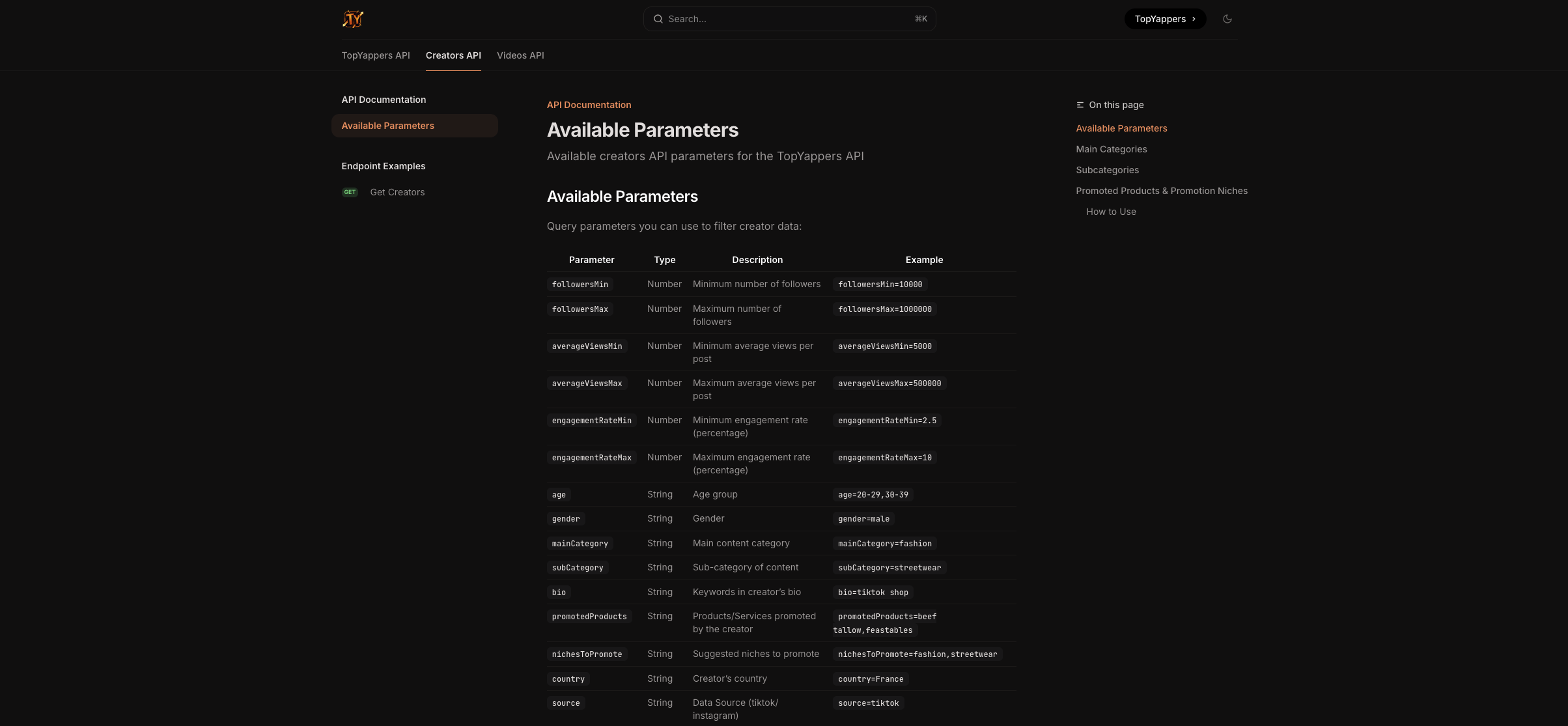Click example followersMax=1000000
This screenshot has height=726, width=1568.
(x=885, y=309)
